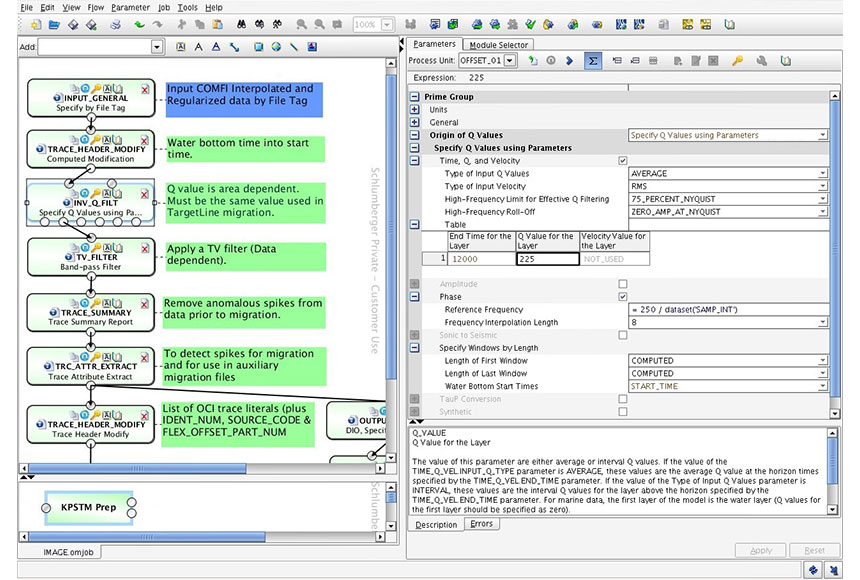
Task: Collapse the Prime Group section
Action: [x=413, y=97]
